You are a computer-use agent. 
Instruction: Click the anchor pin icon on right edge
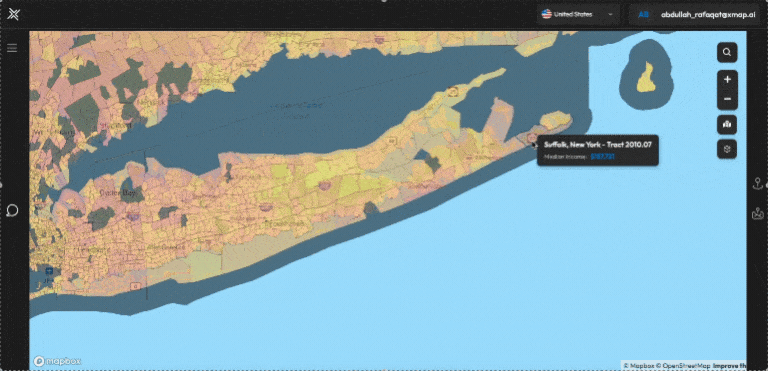click(758, 184)
